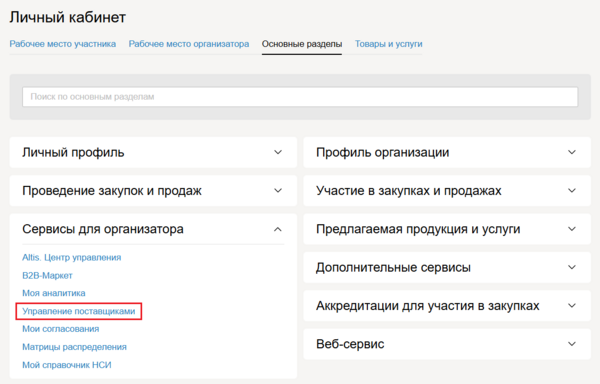The image size is (600, 384).
Task: Click the Личный кабинет page title
Action: (x=67, y=17)
